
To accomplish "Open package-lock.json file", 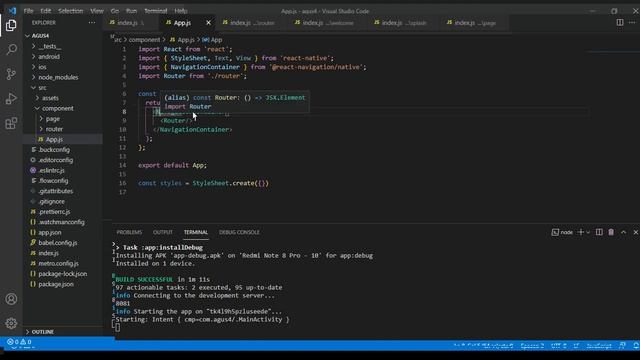I will point(62,273).
